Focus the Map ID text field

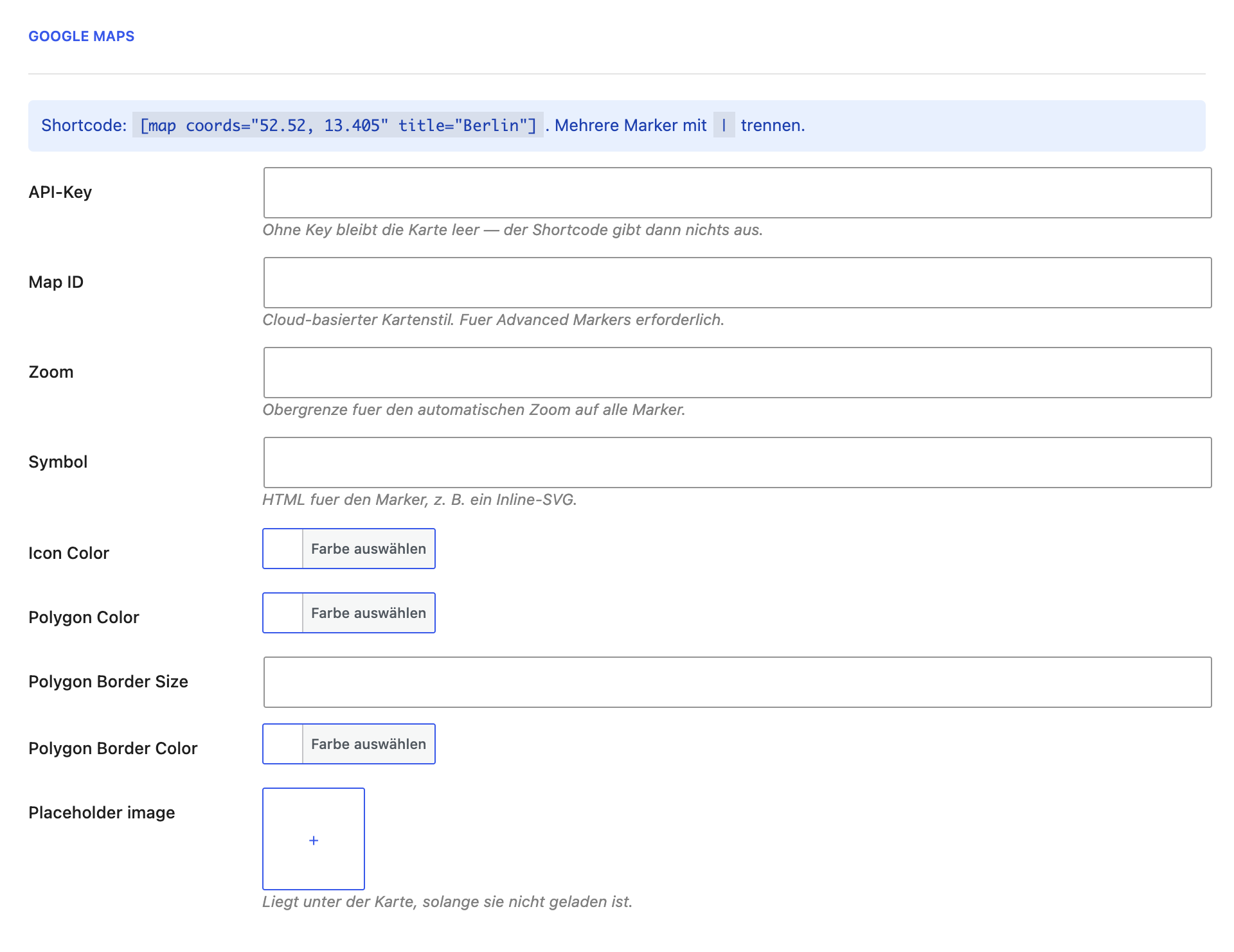[x=737, y=283]
